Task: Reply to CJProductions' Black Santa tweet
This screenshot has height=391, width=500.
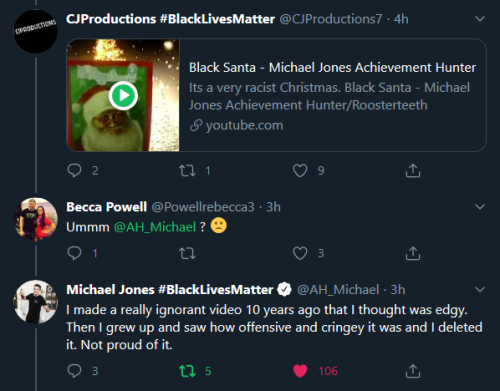Action: tap(74, 171)
